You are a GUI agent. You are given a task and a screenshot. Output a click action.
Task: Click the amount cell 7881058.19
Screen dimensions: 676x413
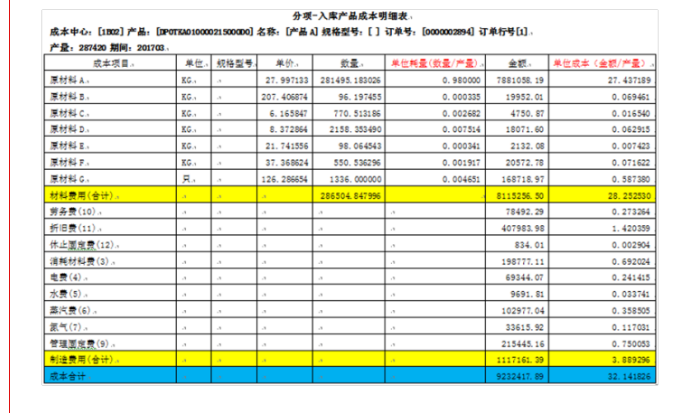[x=517, y=78]
